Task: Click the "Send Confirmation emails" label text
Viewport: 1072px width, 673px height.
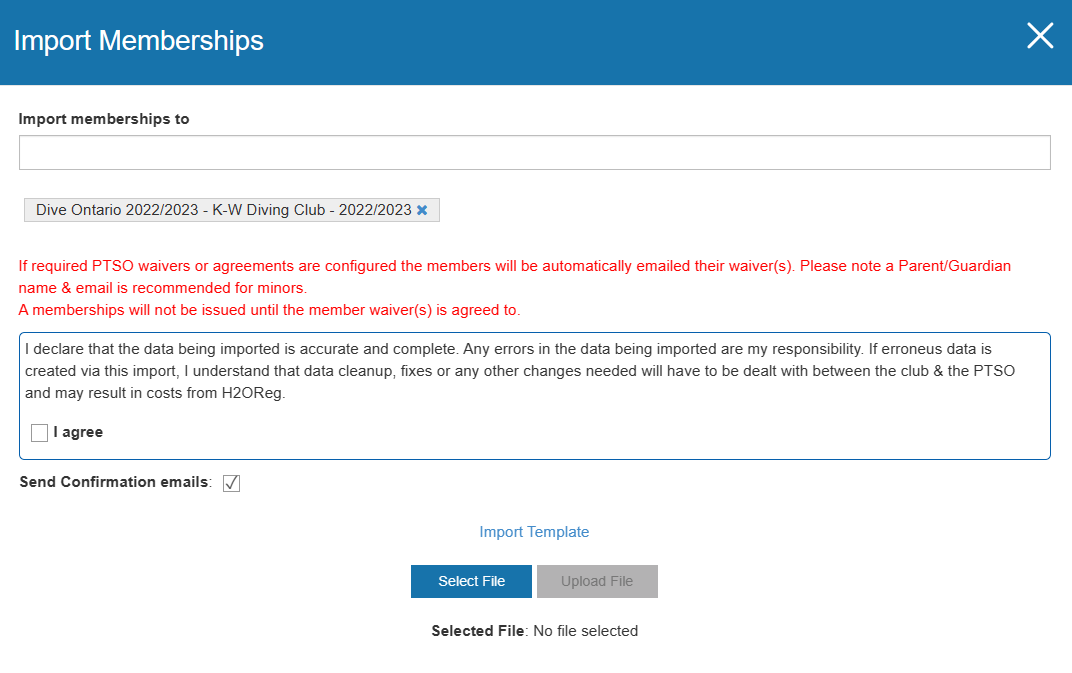Action: pyautogui.click(x=115, y=482)
